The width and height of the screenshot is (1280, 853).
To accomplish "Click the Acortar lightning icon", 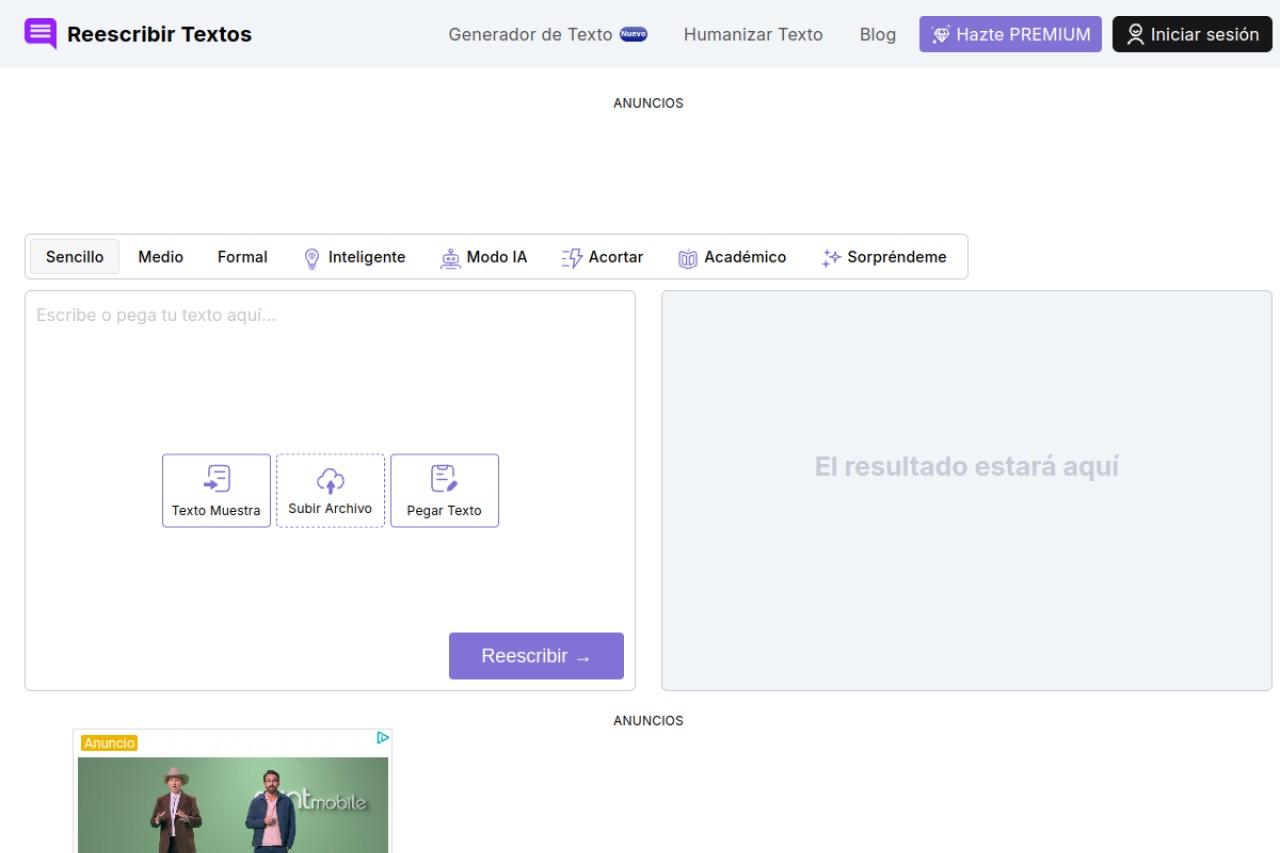I will coord(572,258).
